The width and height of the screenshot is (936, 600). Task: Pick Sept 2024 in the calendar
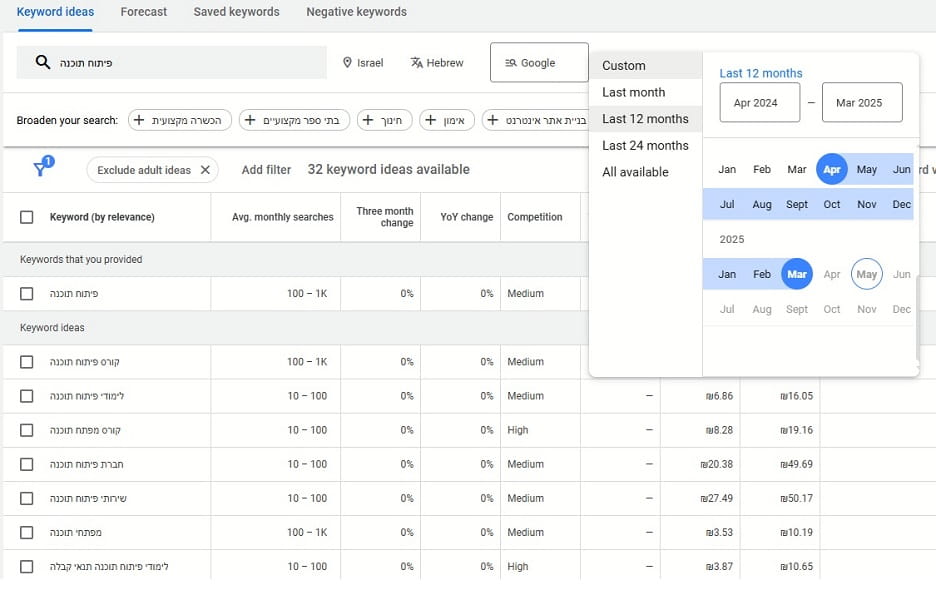pos(797,204)
